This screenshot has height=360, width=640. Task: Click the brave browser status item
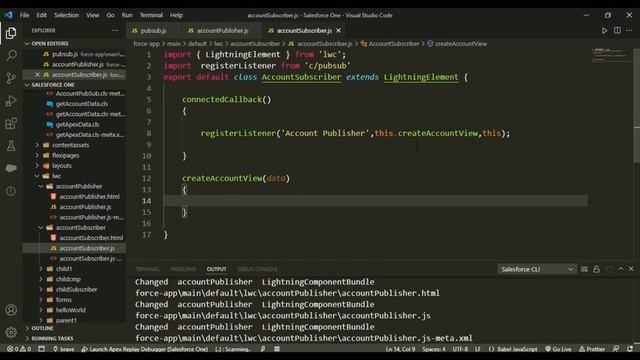point(64,349)
